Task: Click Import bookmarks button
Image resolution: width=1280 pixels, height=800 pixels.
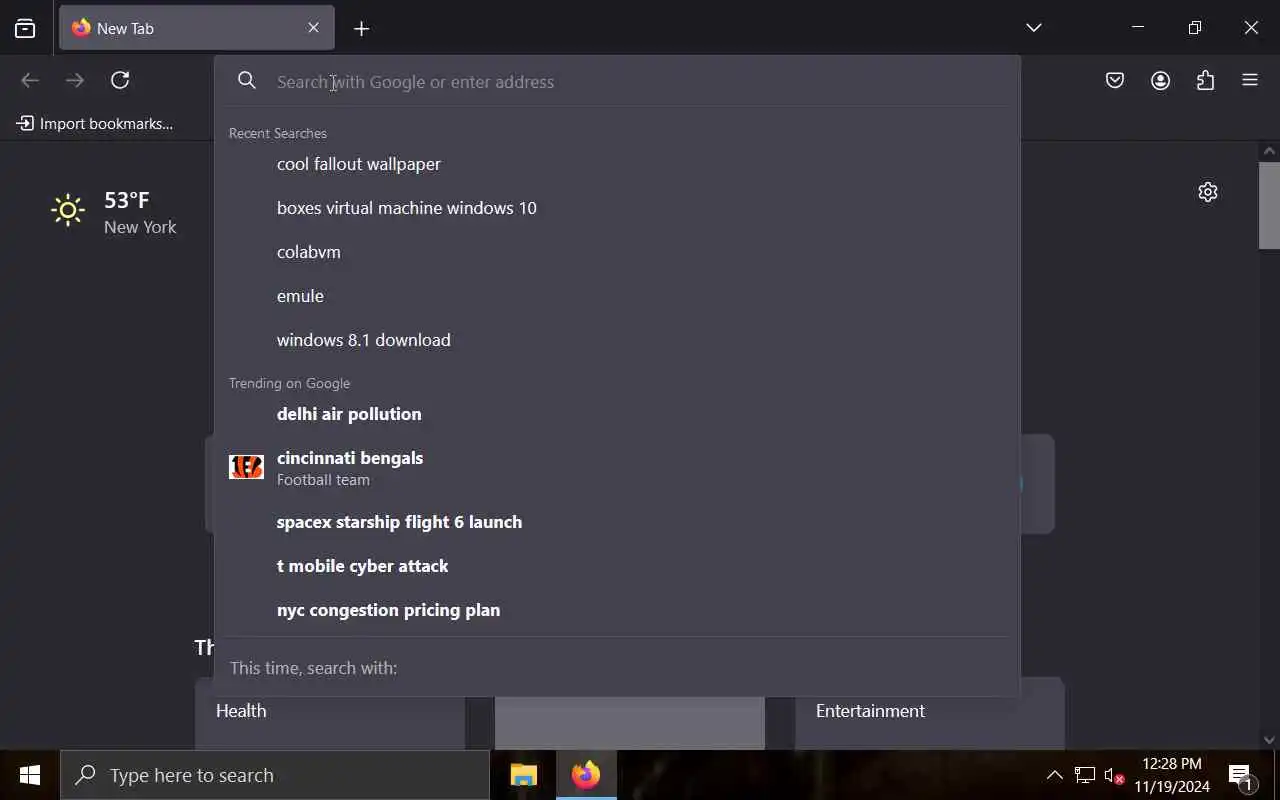Action: pyautogui.click(x=95, y=124)
